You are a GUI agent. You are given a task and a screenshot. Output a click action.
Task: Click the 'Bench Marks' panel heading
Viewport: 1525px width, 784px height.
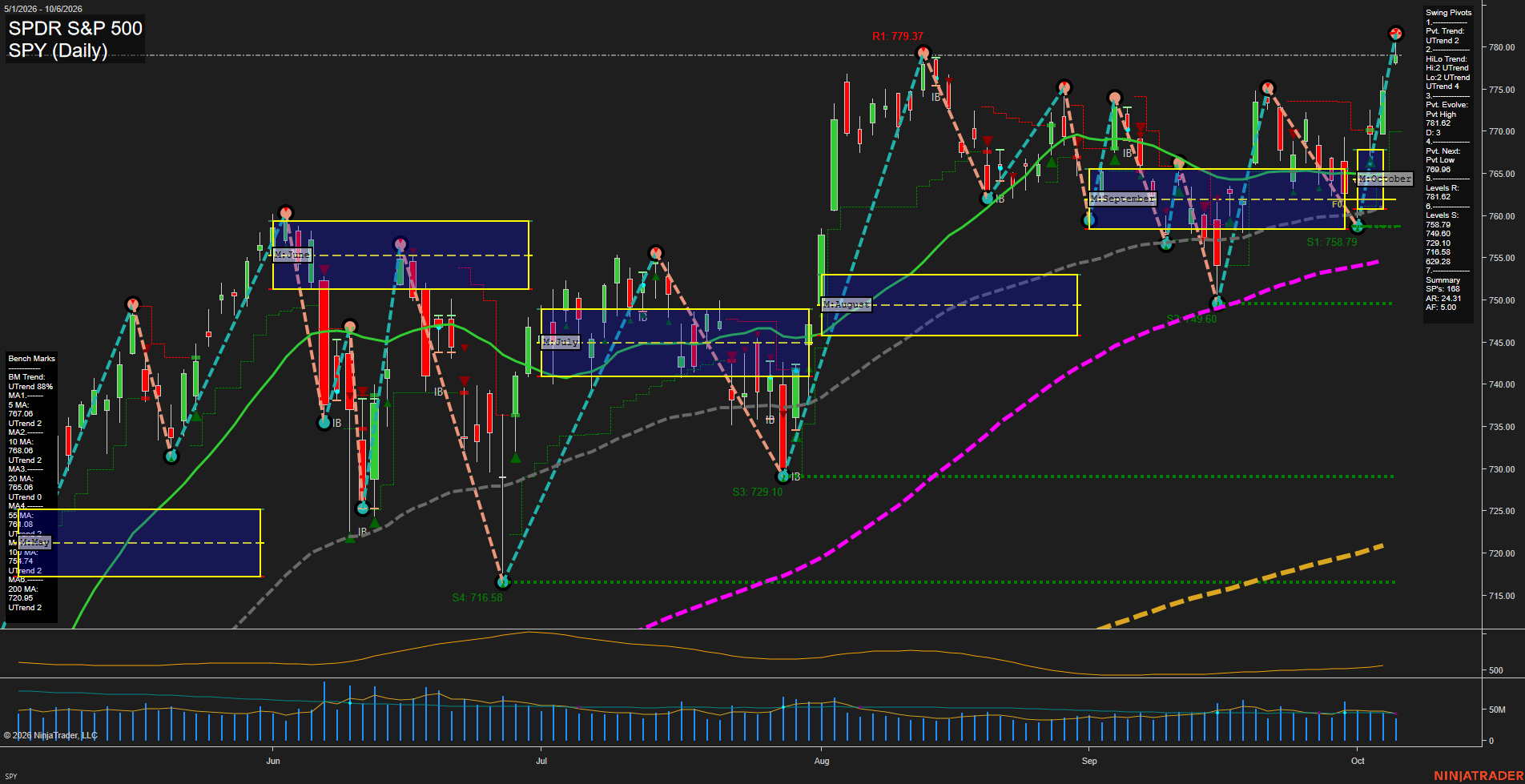click(32, 359)
